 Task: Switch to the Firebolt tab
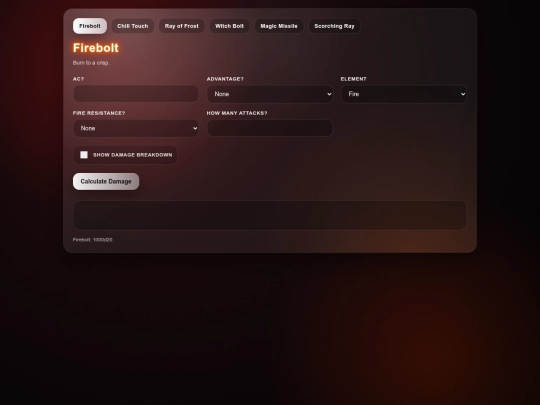(90, 26)
